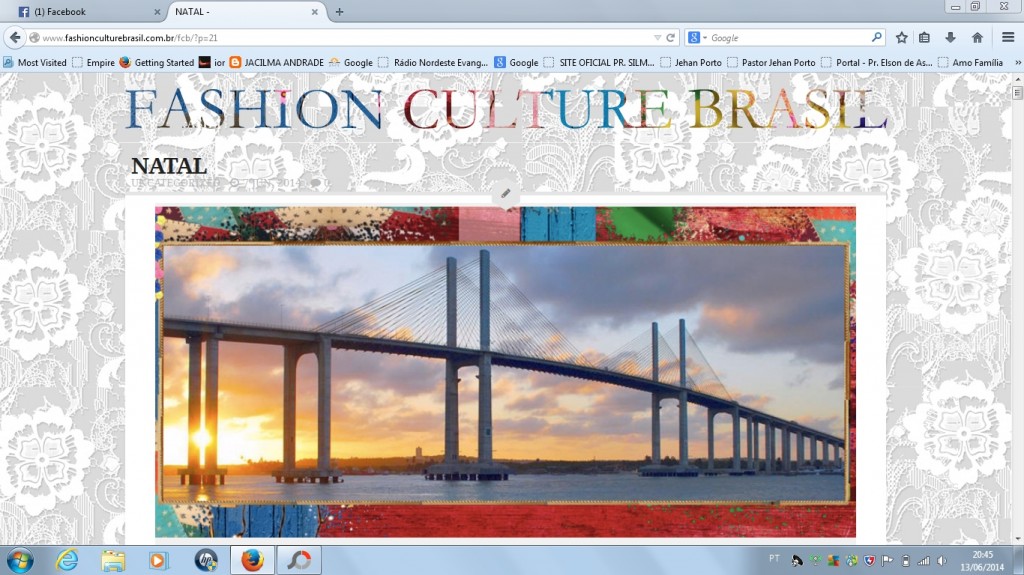Go to Firefox home page icon
The image size is (1024, 575).
pos(977,37)
